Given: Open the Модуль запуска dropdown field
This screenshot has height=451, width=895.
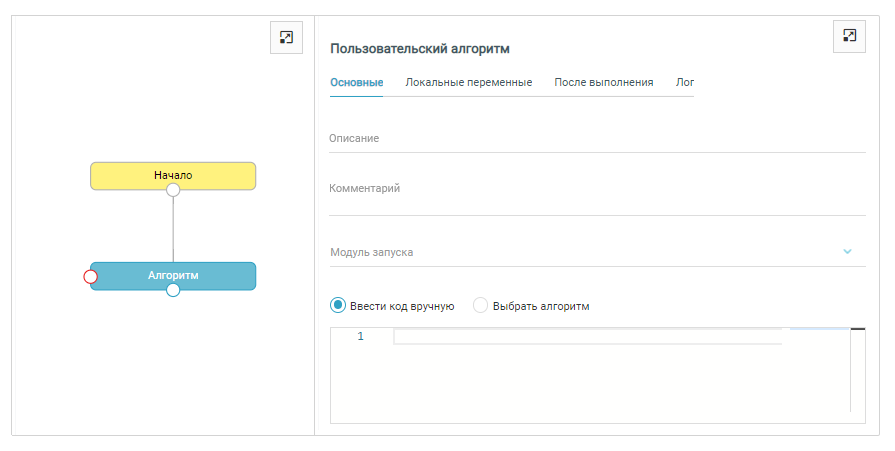Looking at the screenshot, I should point(580,252).
